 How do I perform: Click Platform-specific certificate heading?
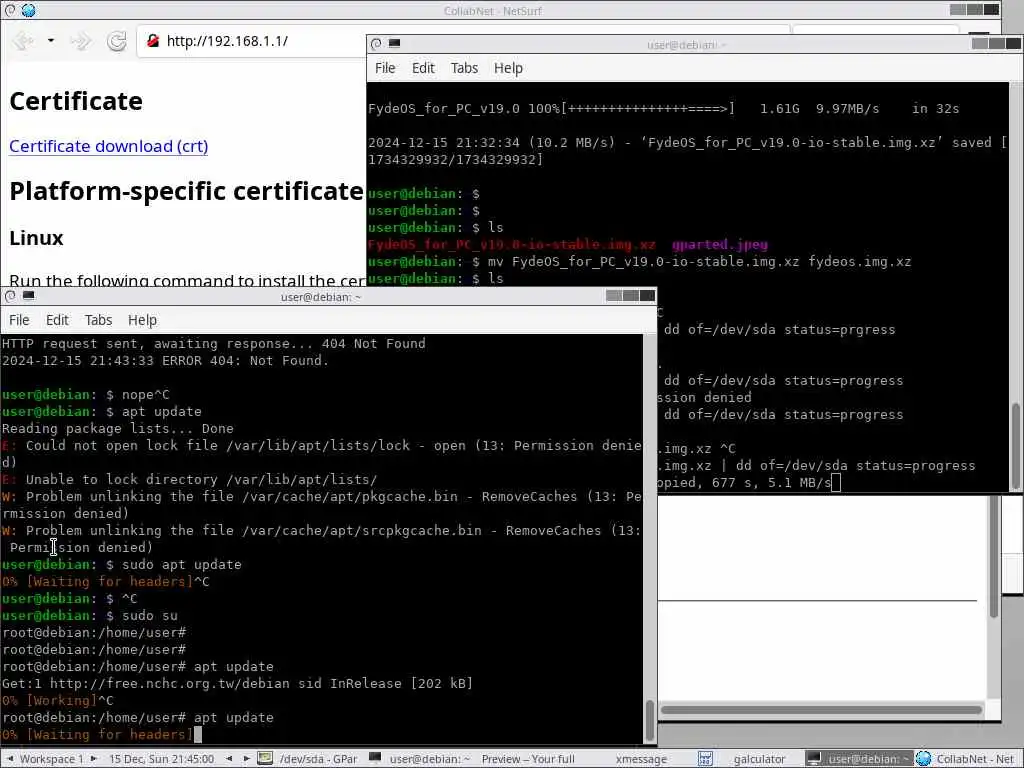click(186, 191)
